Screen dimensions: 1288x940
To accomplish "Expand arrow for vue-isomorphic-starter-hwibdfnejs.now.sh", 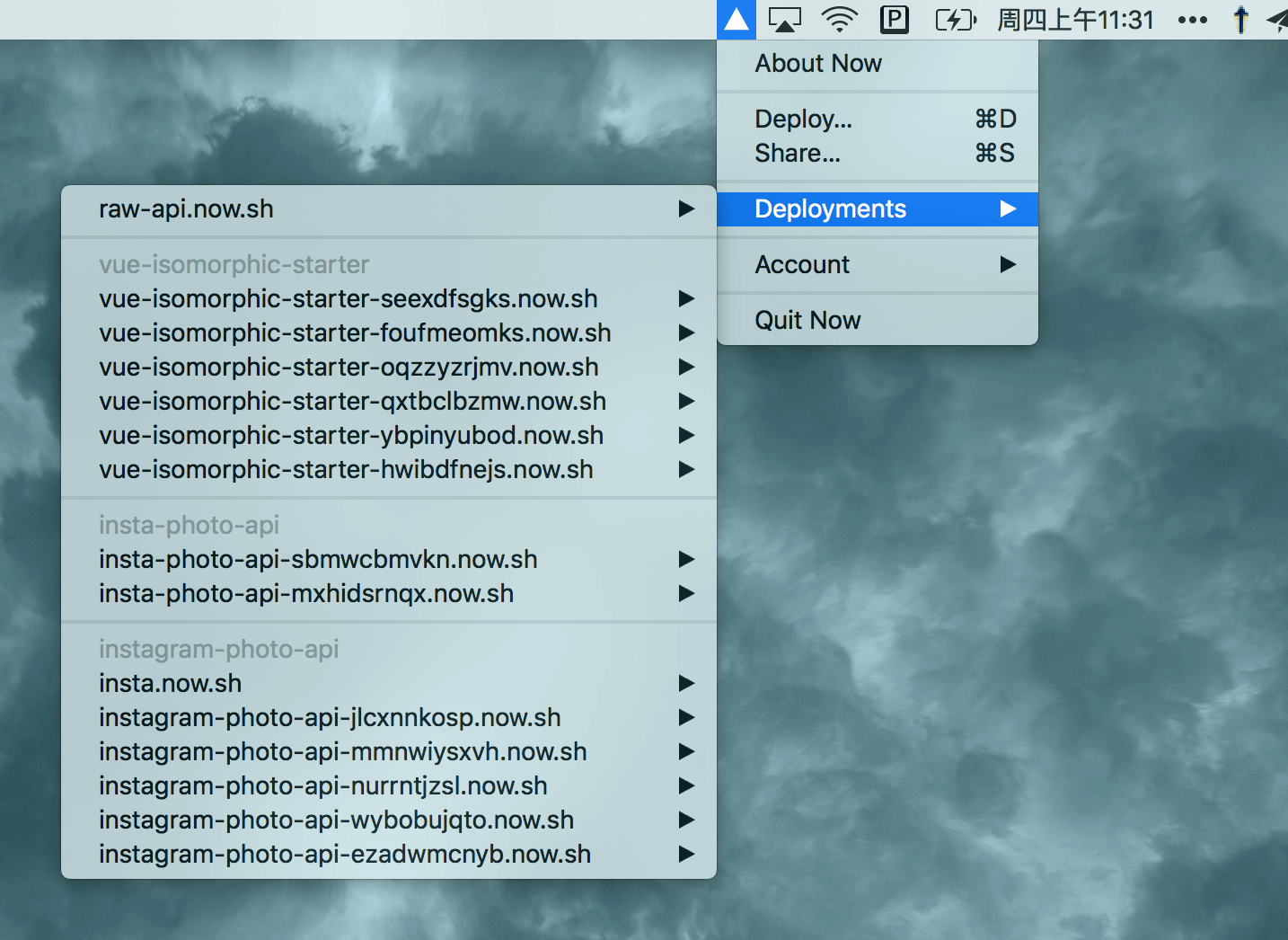I will click(x=686, y=470).
